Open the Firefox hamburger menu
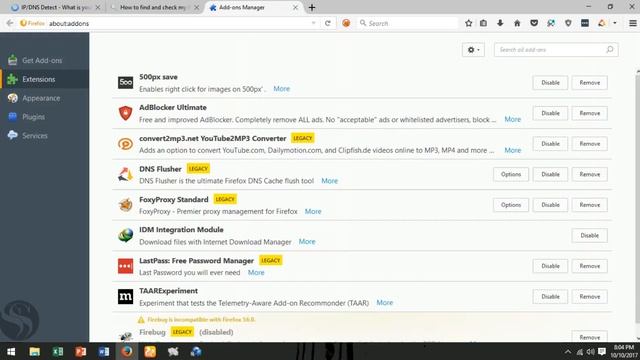640x360 pixels. tap(632, 23)
